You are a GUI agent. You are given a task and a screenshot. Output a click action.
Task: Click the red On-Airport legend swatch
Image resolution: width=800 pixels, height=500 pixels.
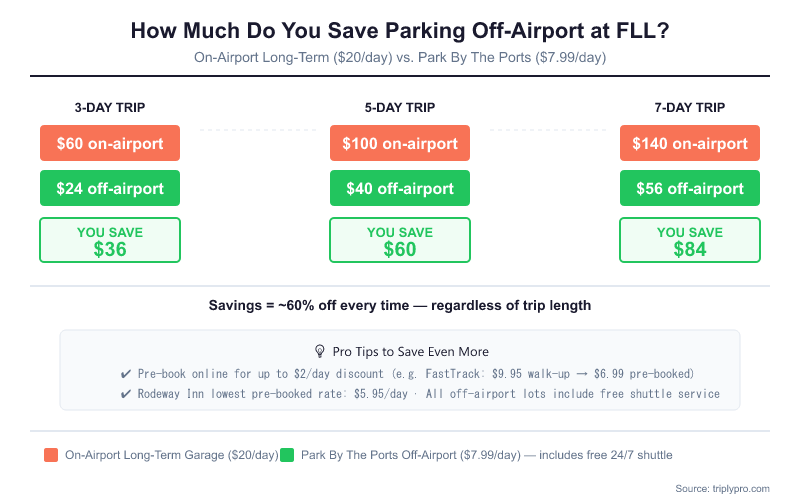51,455
